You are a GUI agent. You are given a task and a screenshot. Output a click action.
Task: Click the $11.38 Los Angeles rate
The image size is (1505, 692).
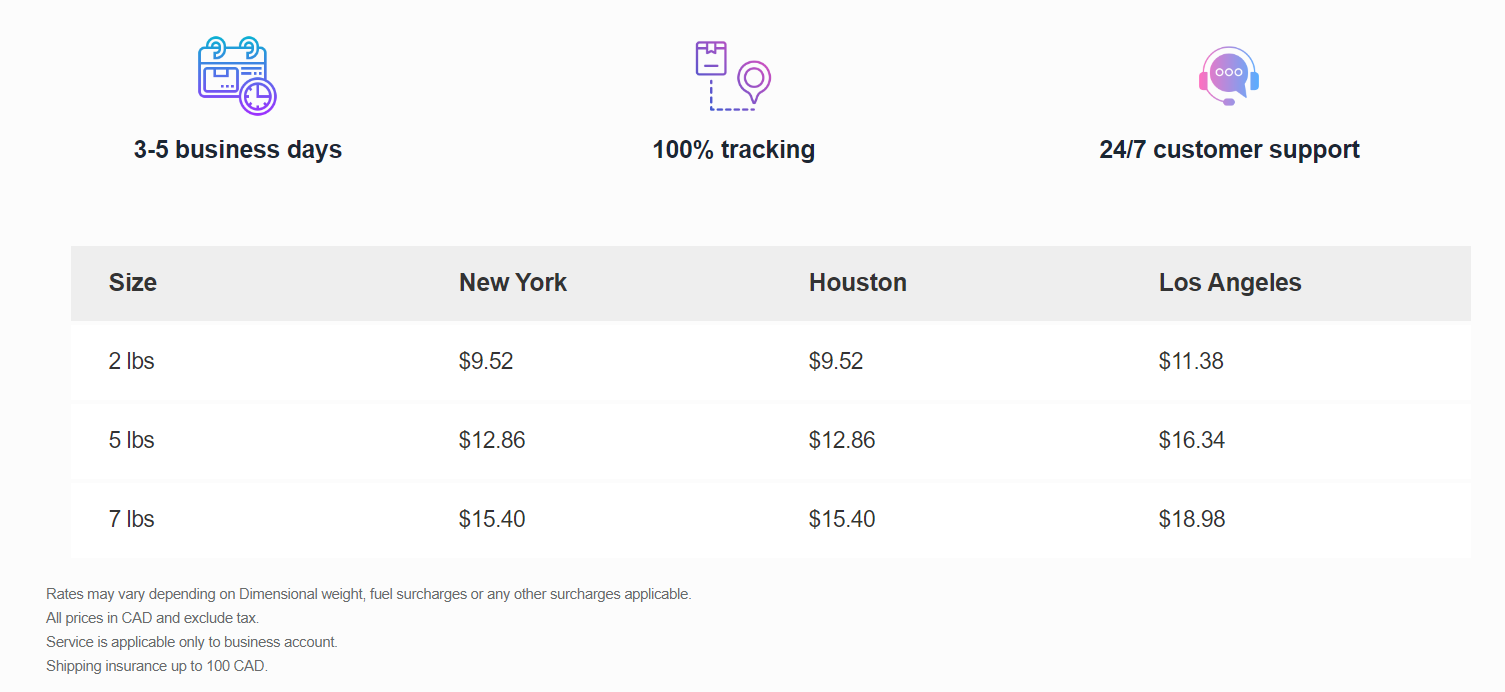[1191, 361]
